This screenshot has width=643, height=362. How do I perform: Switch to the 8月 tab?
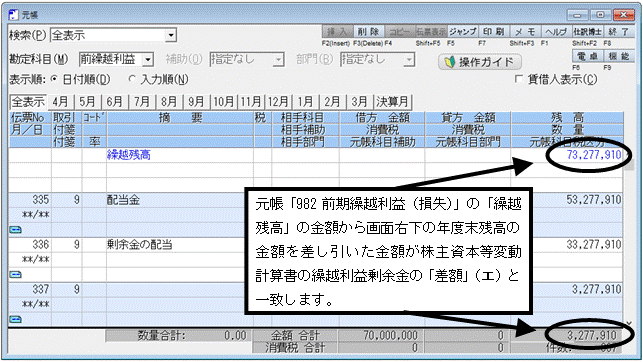point(169,101)
